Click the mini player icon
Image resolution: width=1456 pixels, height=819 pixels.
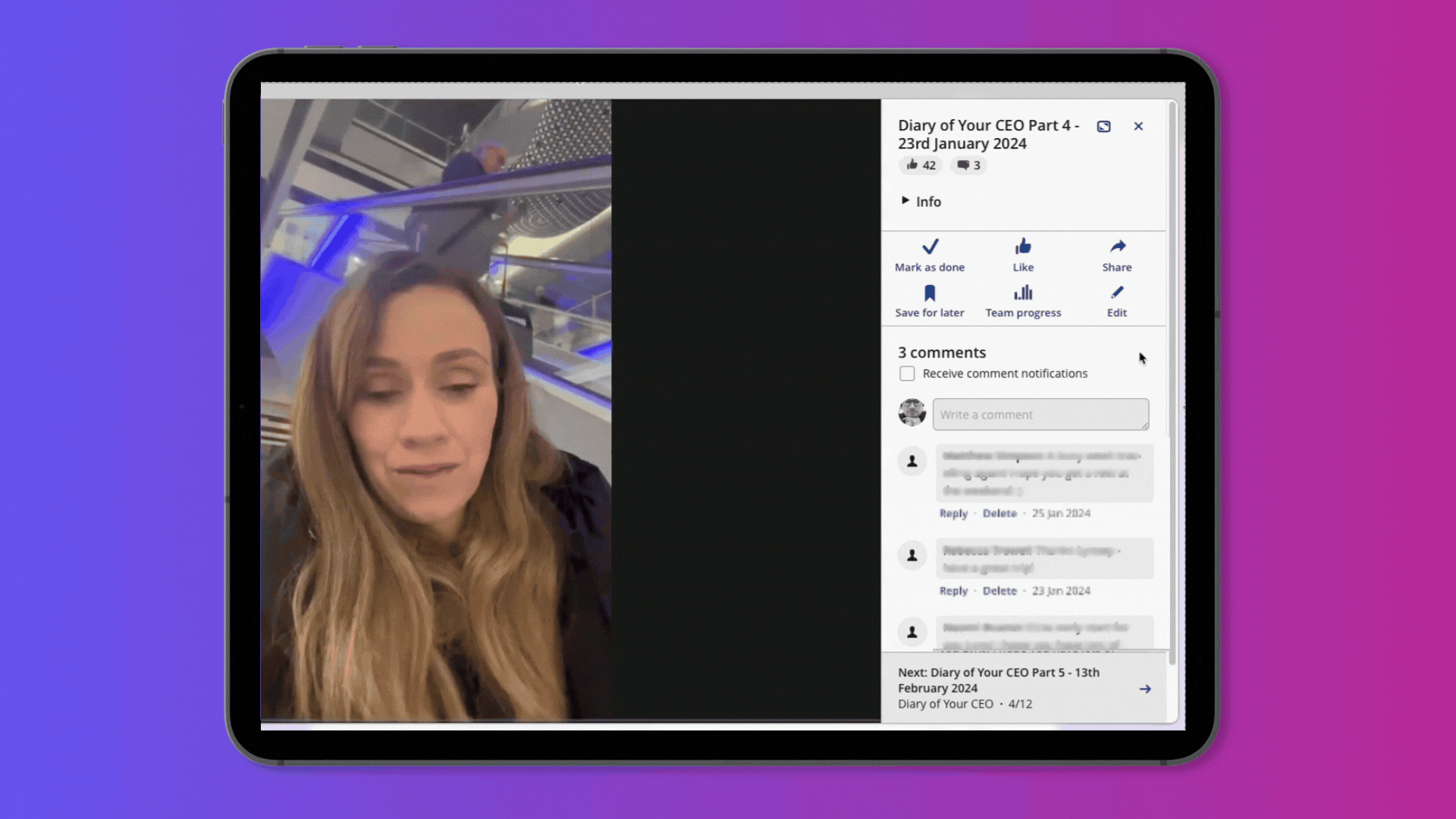click(x=1104, y=126)
